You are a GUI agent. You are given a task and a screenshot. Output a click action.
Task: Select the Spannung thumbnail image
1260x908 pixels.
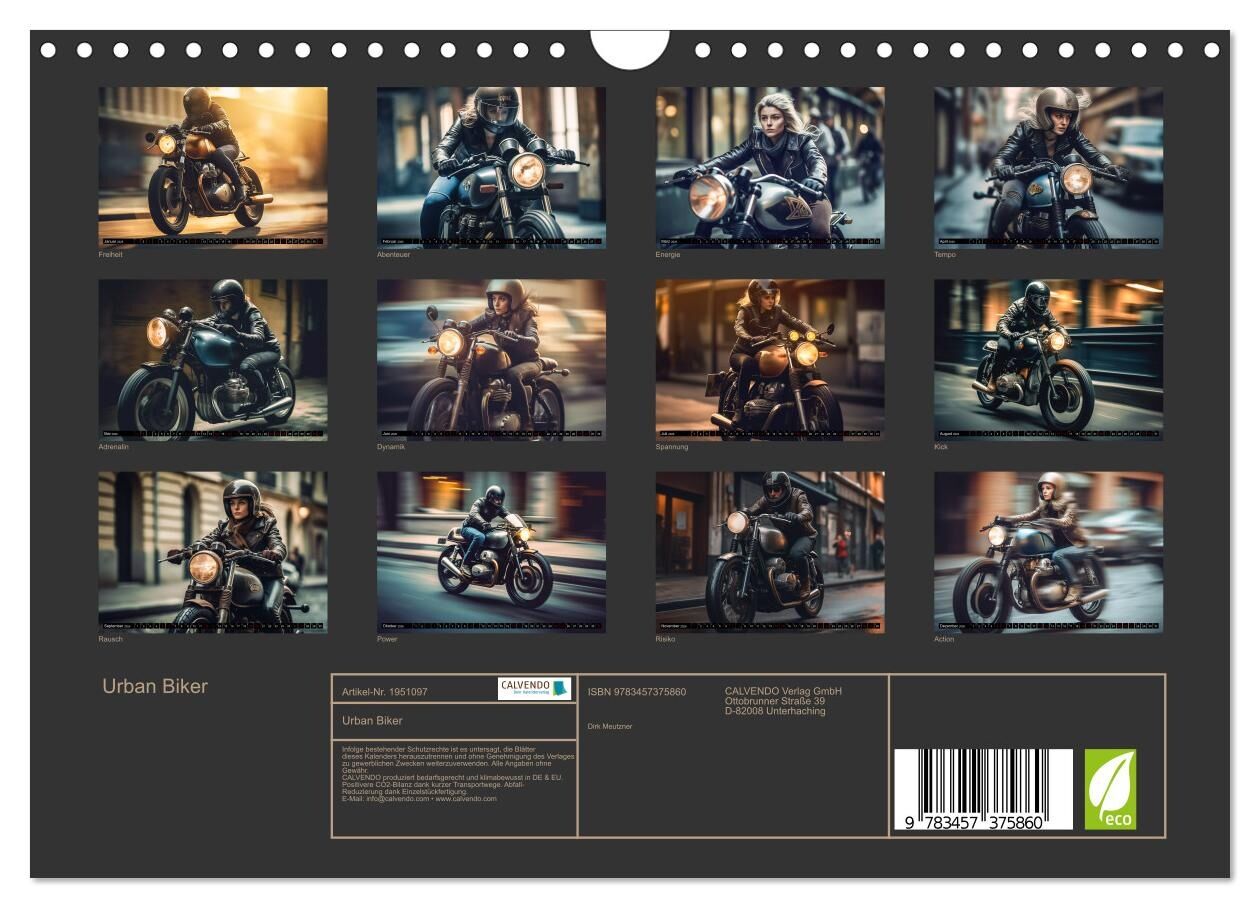770,359
